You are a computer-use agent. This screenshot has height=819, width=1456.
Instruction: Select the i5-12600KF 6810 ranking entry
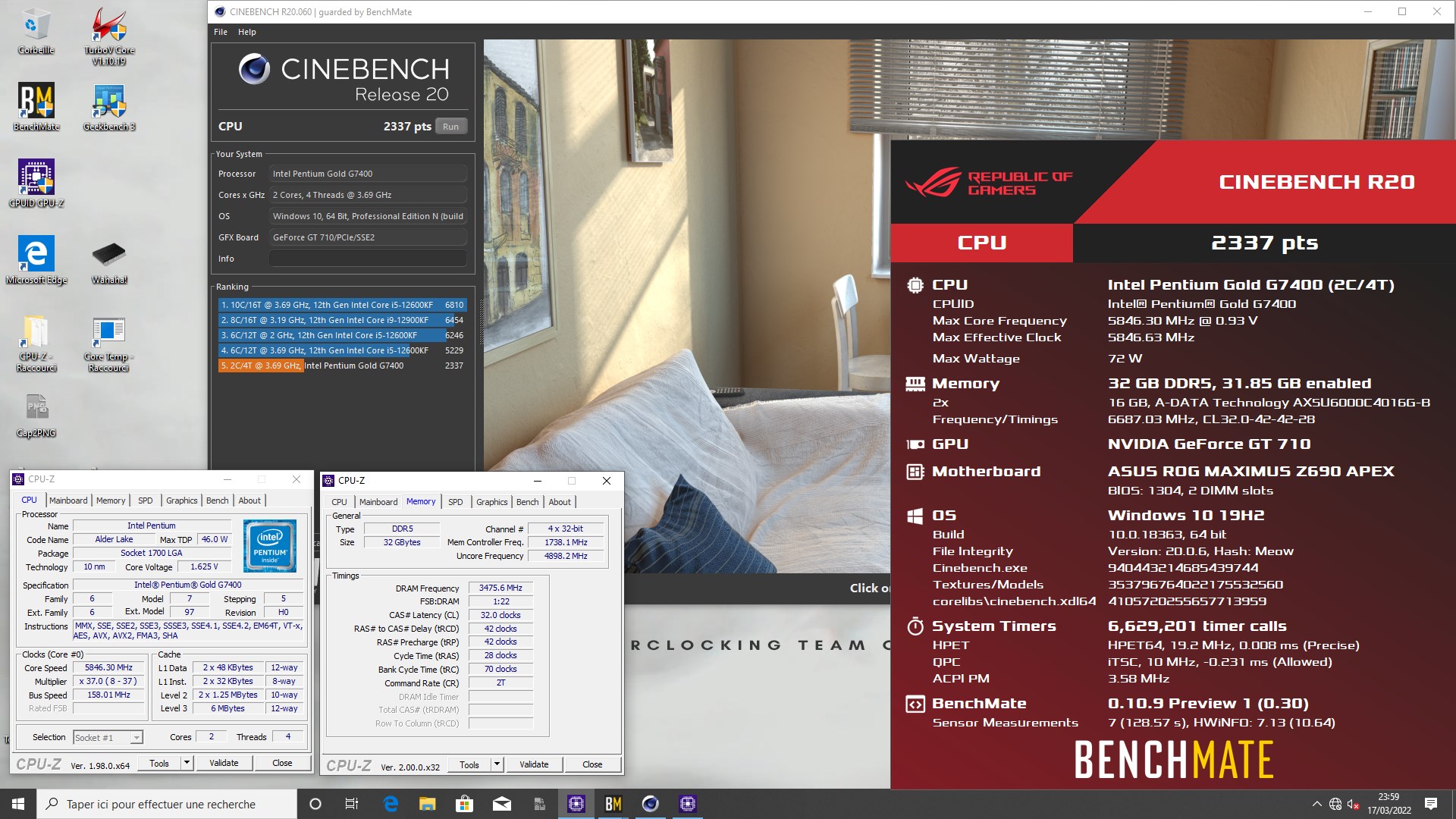click(342, 305)
